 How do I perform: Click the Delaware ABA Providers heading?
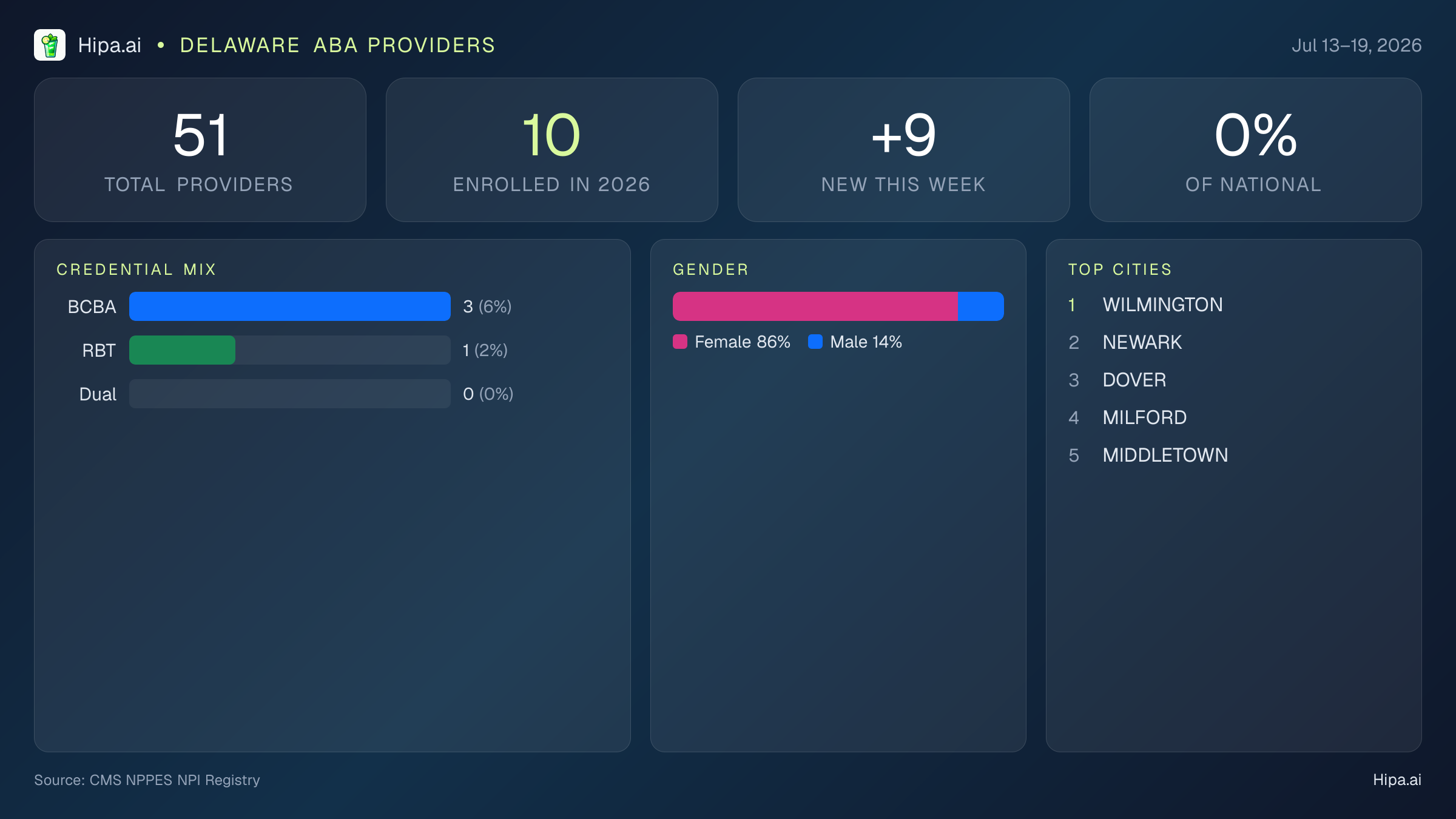pos(337,45)
